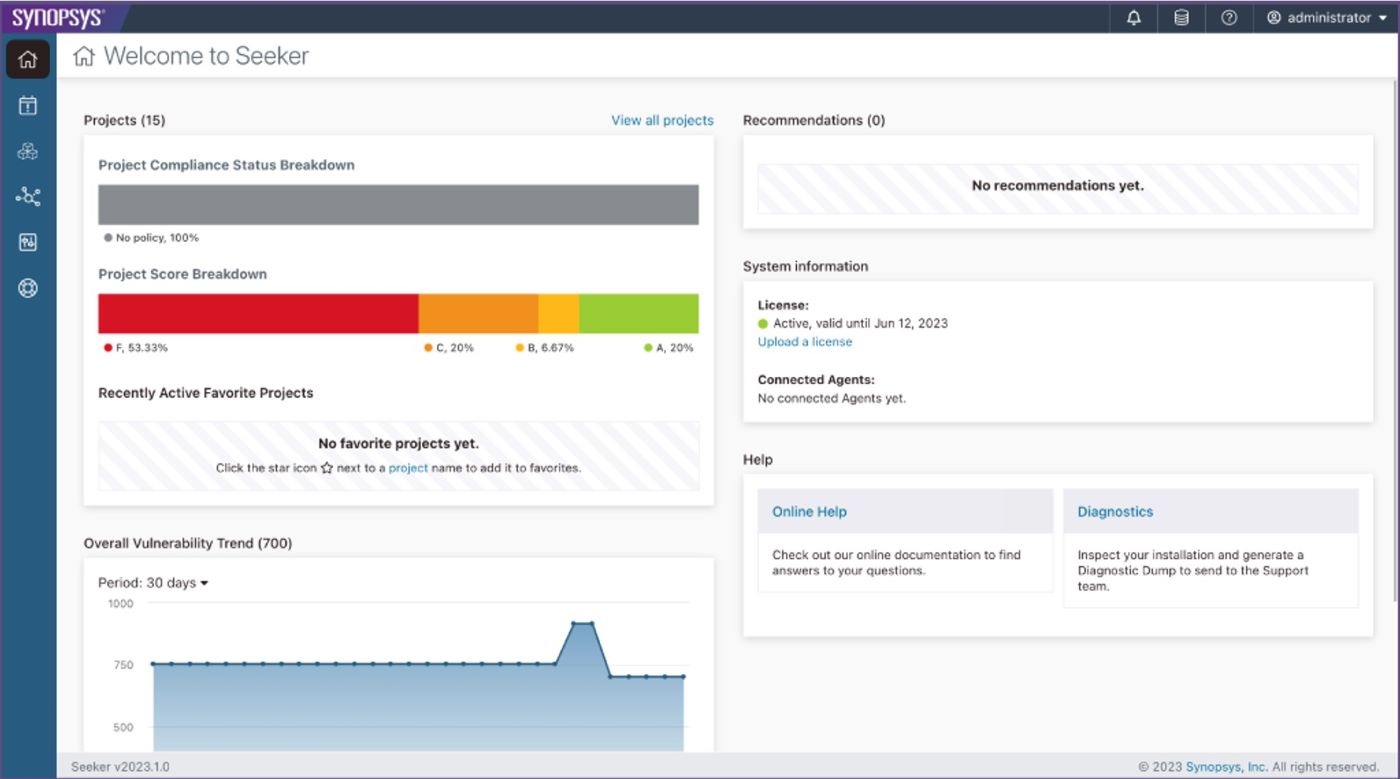Click the star icon in favorites hint

(x=327, y=468)
